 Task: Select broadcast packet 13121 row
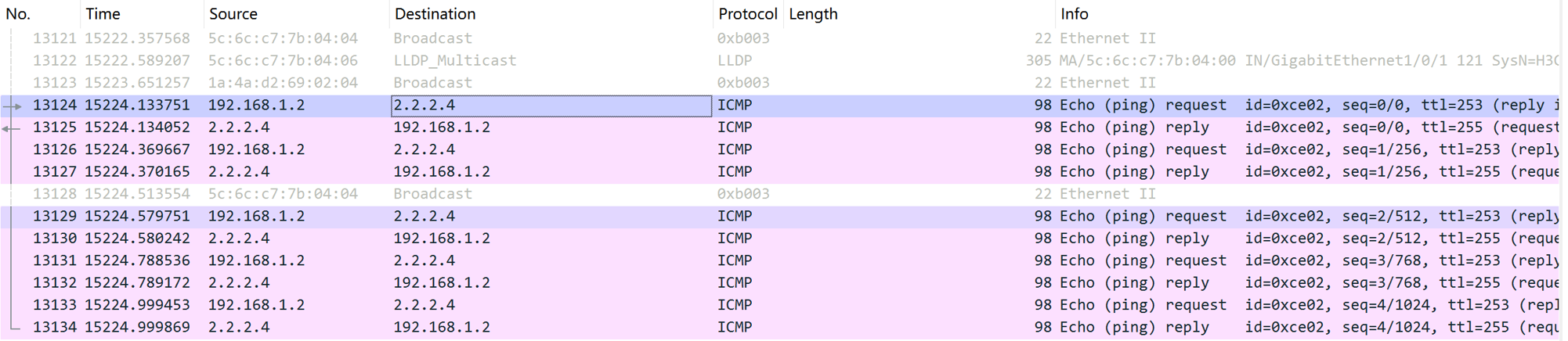[x=783, y=38]
